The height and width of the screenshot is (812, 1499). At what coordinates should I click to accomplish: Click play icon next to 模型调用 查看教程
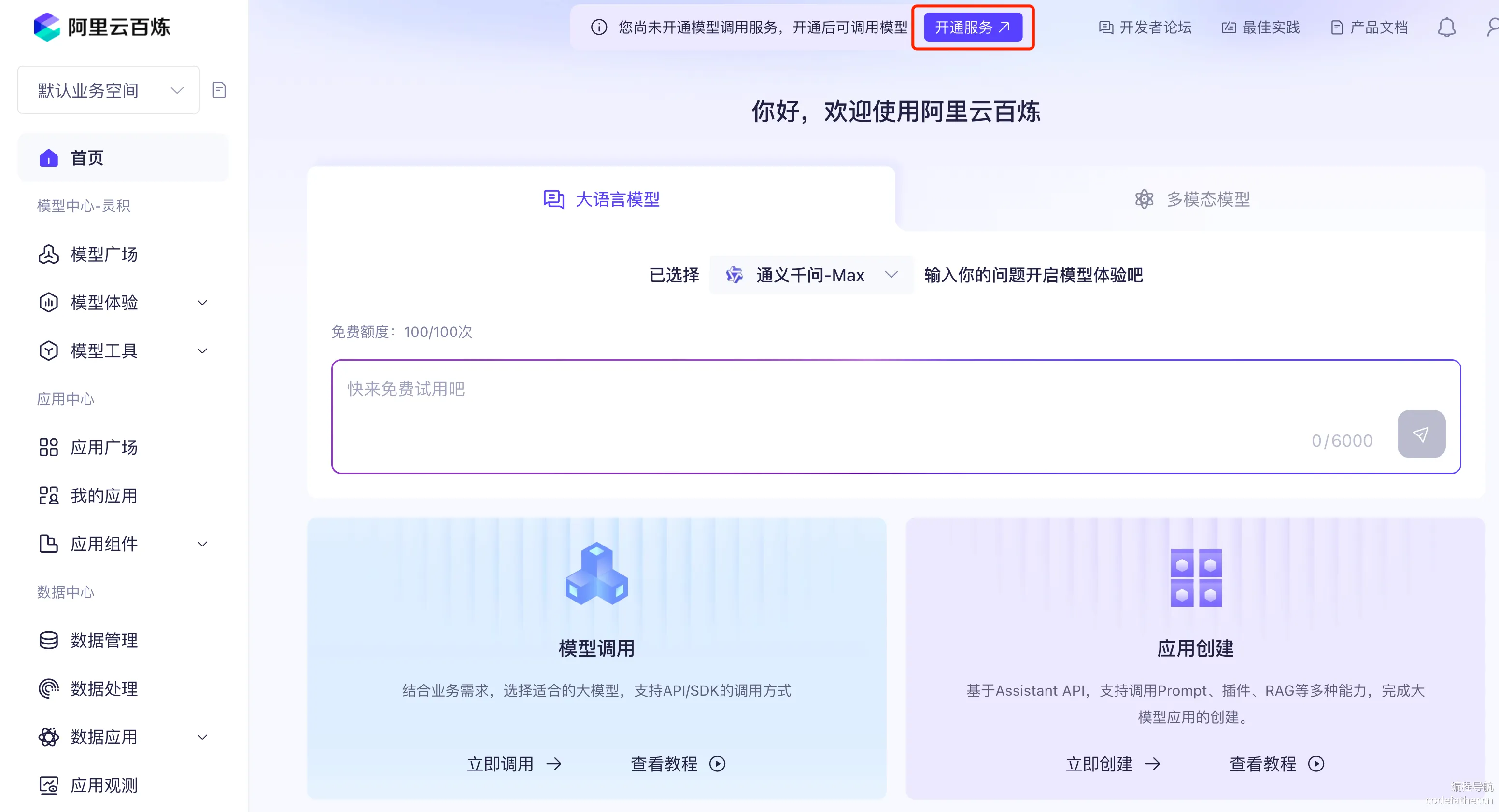click(718, 764)
